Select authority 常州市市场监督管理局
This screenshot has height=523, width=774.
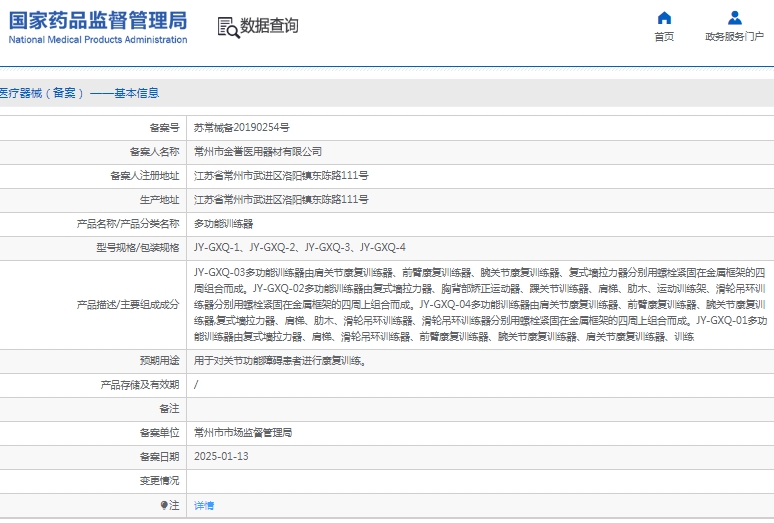pos(243,433)
